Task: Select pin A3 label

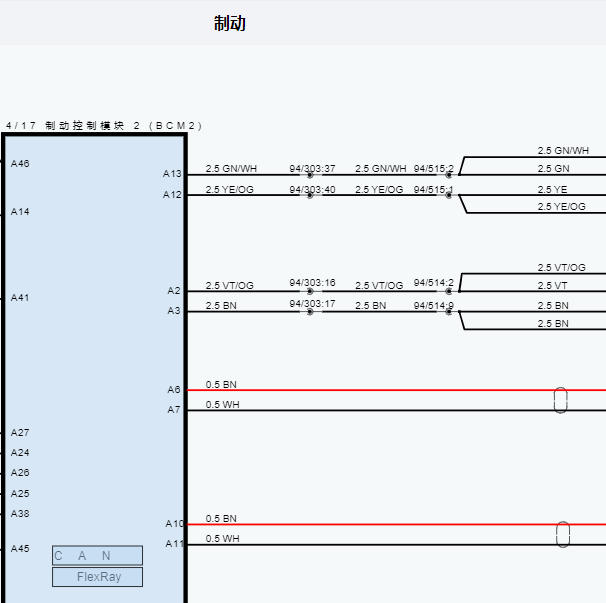Action: click(174, 310)
